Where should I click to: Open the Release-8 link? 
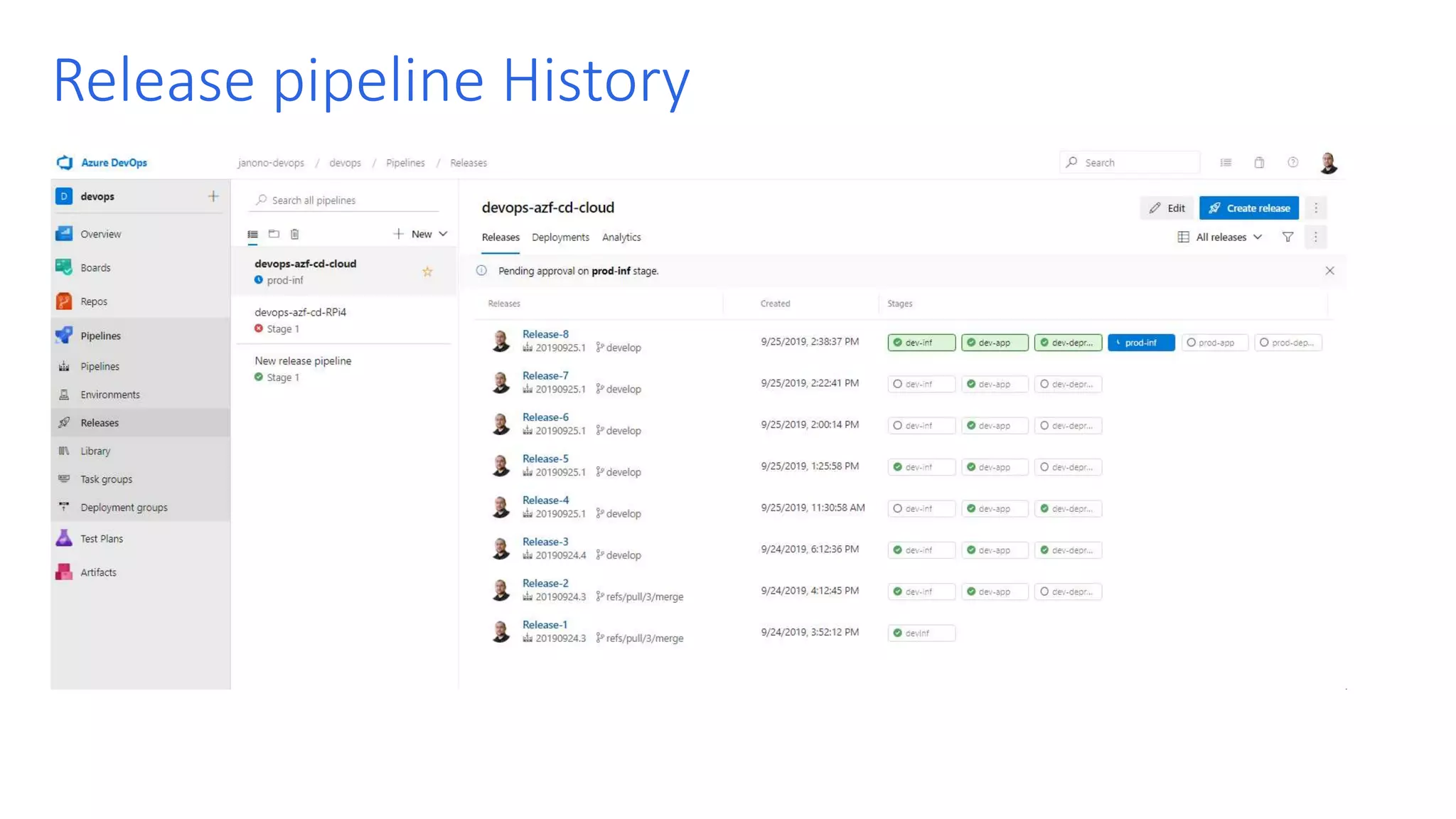(545, 334)
